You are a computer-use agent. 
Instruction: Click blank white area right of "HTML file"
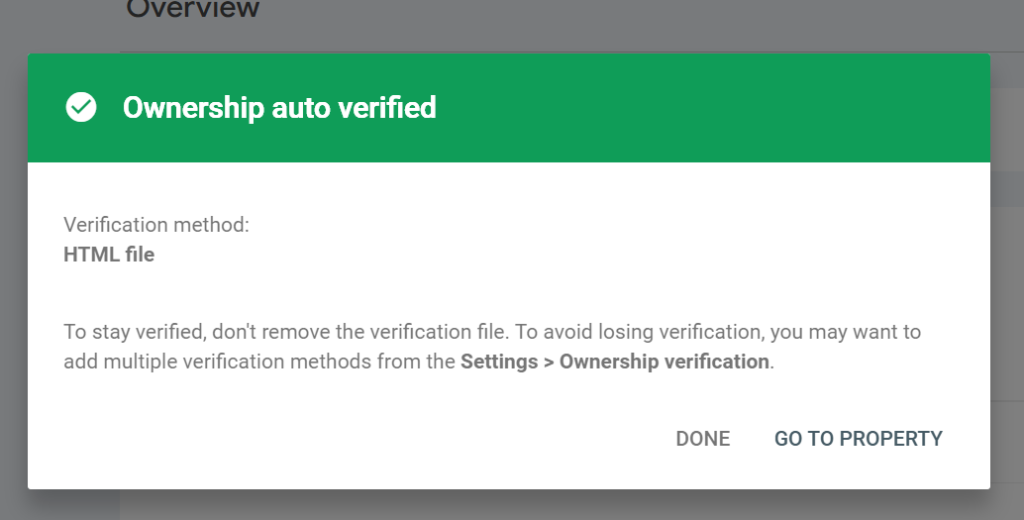(x=500, y=254)
